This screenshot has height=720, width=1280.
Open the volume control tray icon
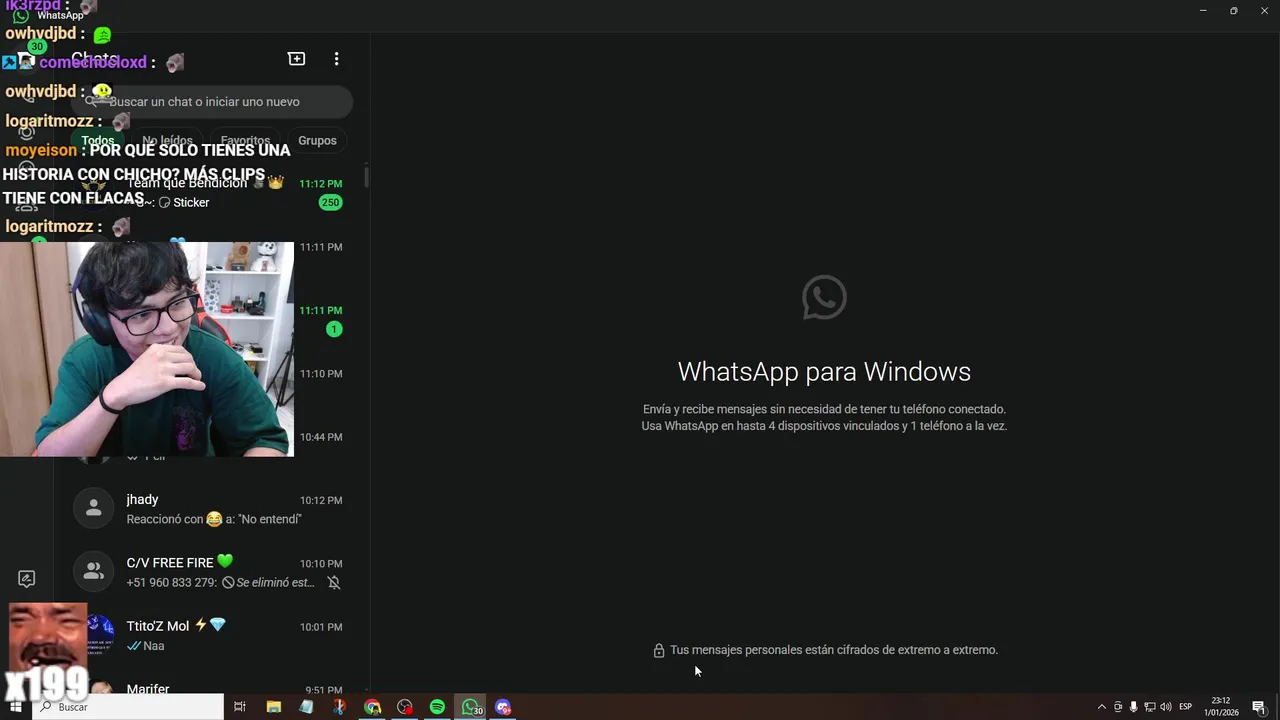pos(1166,707)
